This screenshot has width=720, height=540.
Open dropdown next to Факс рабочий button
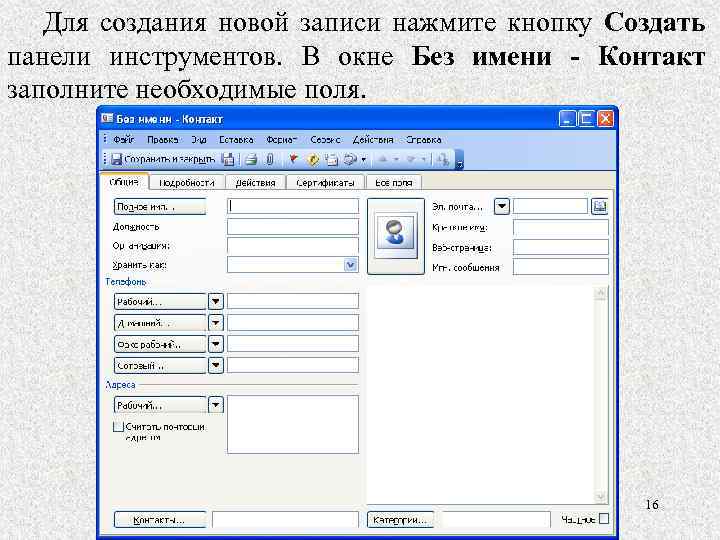(x=215, y=344)
